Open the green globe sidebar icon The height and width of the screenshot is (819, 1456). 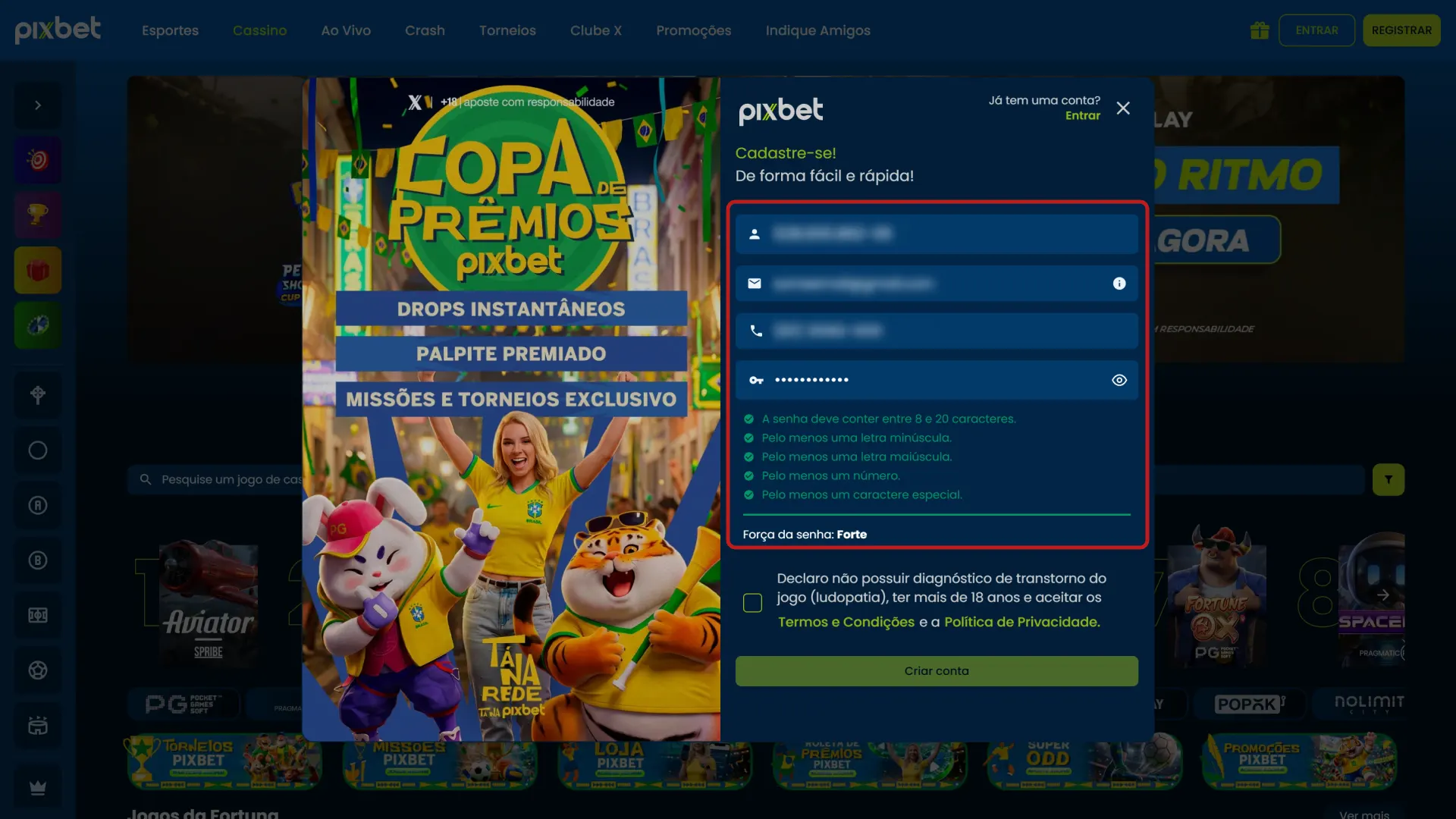[x=38, y=325]
